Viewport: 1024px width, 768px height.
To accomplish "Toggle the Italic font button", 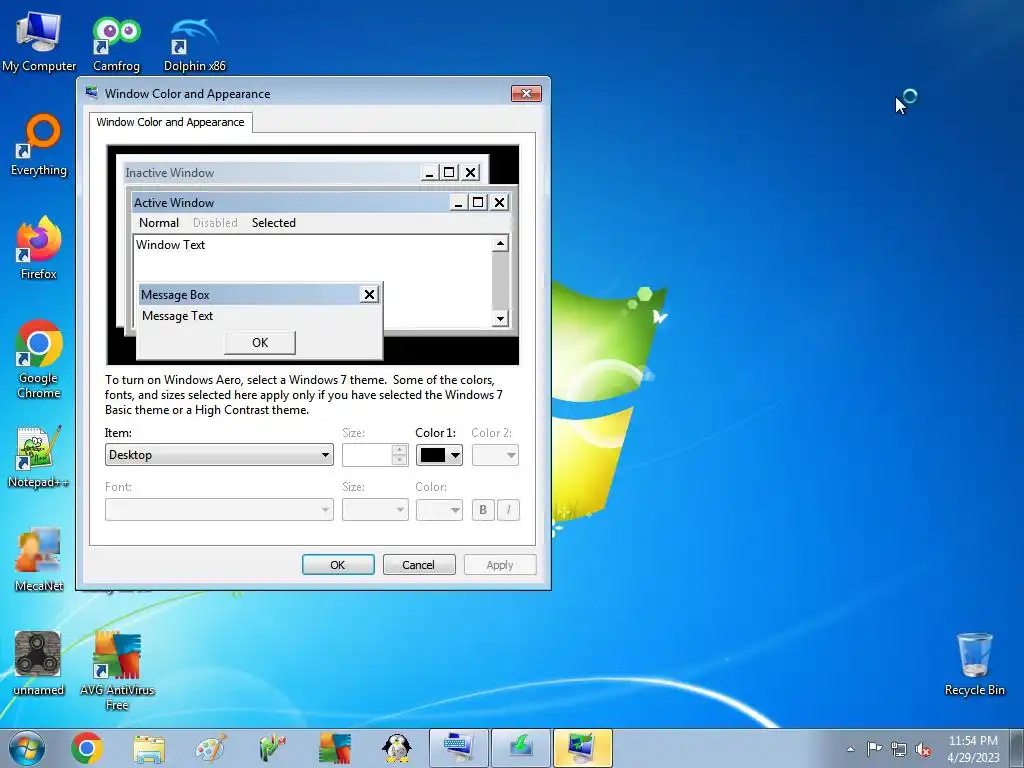I will [509, 509].
